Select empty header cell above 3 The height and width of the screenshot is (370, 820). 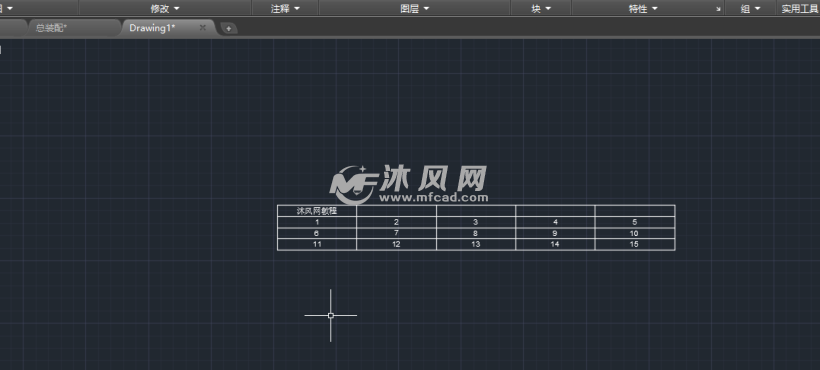click(x=476, y=211)
